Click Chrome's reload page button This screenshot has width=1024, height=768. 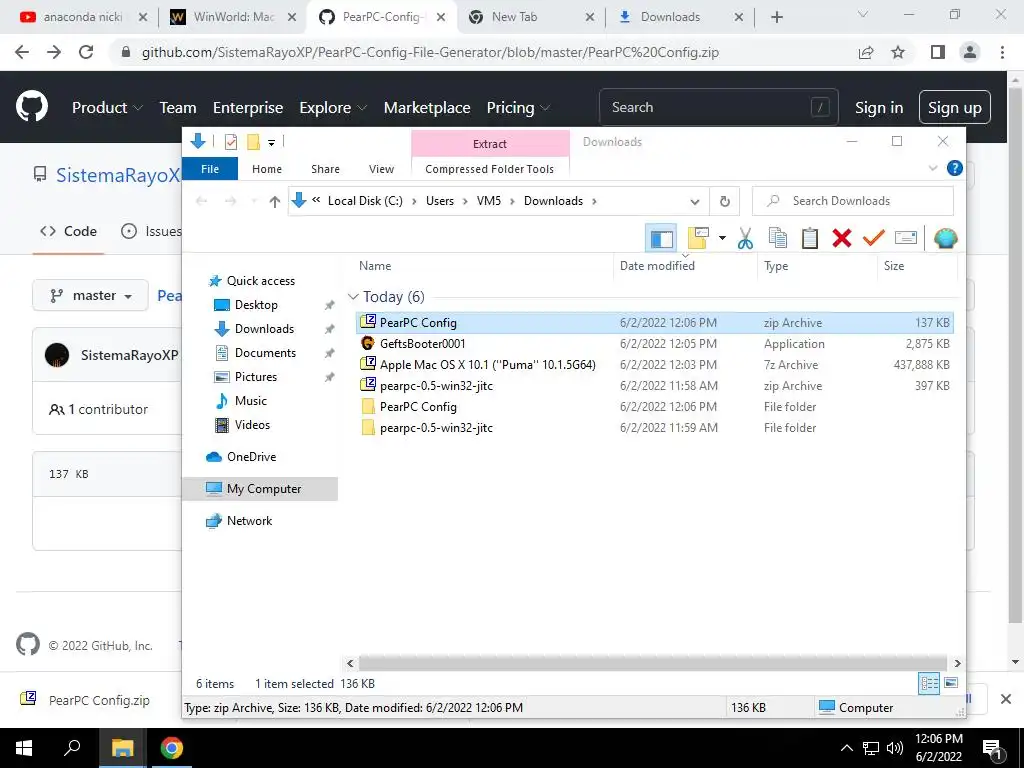[x=86, y=52]
